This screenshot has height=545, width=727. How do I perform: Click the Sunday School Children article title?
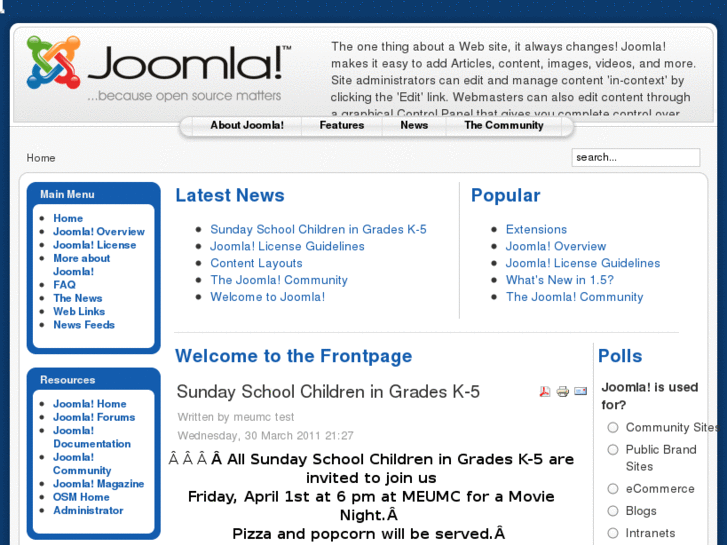click(x=328, y=392)
